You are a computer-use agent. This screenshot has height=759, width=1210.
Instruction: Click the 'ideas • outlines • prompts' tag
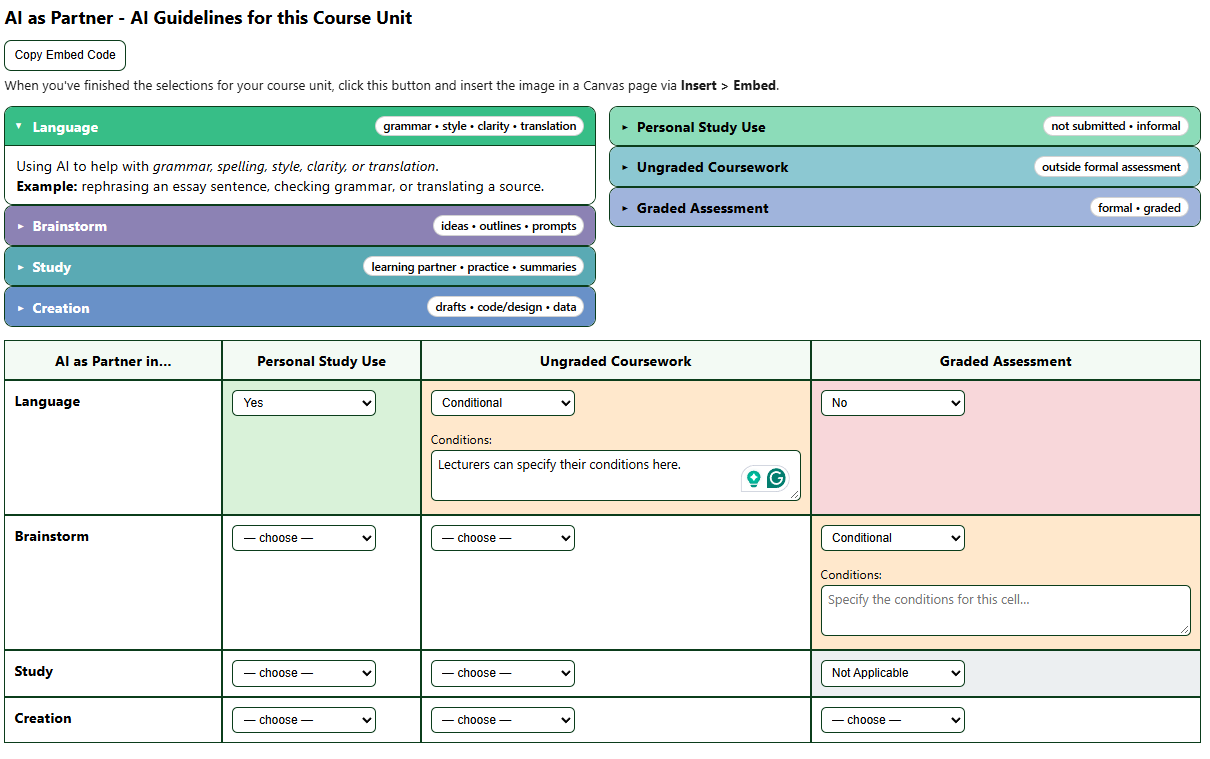pyautogui.click(x=509, y=226)
